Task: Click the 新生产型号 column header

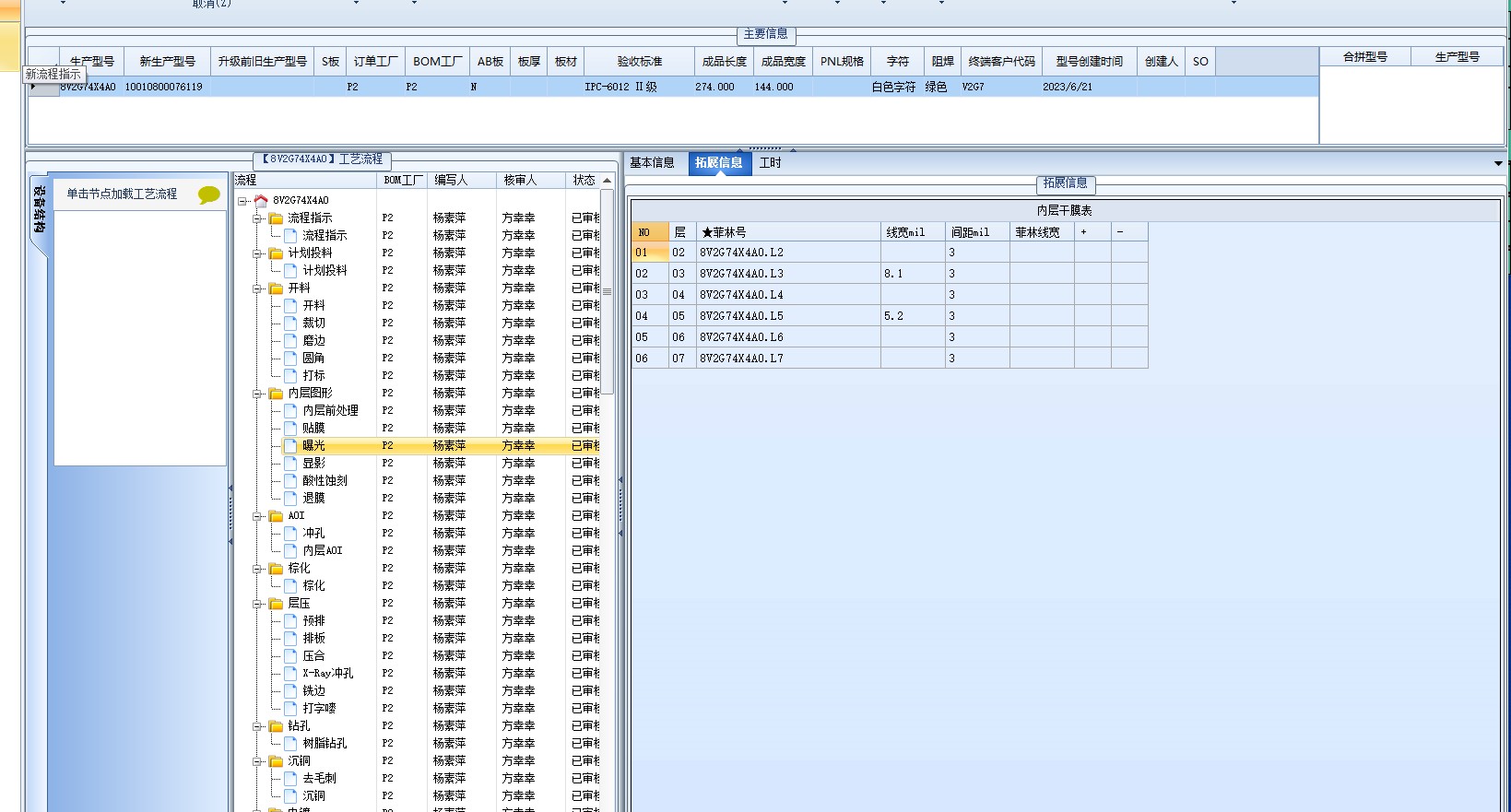Action: pyautogui.click(x=168, y=61)
